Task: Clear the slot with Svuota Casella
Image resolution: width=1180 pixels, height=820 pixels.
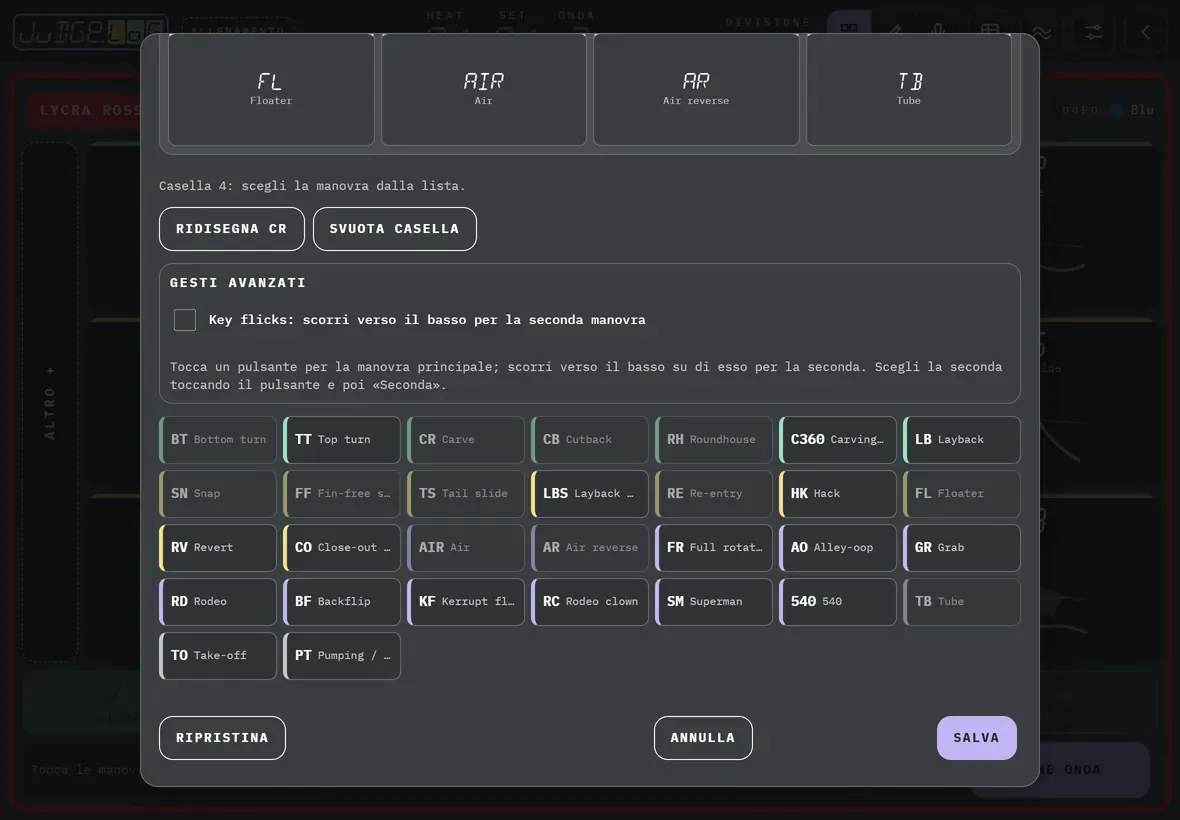Action: point(394,229)
